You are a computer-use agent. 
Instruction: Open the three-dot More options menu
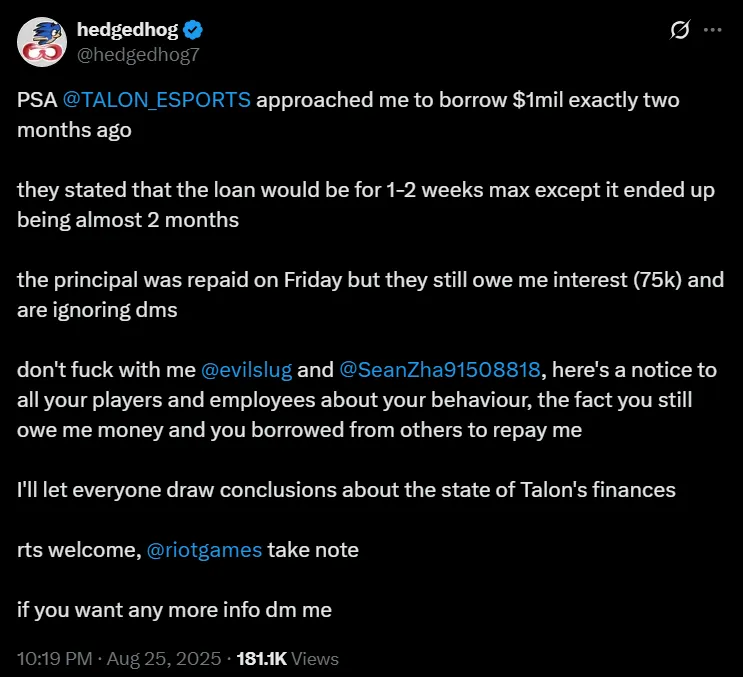click(x=713, y=30)
